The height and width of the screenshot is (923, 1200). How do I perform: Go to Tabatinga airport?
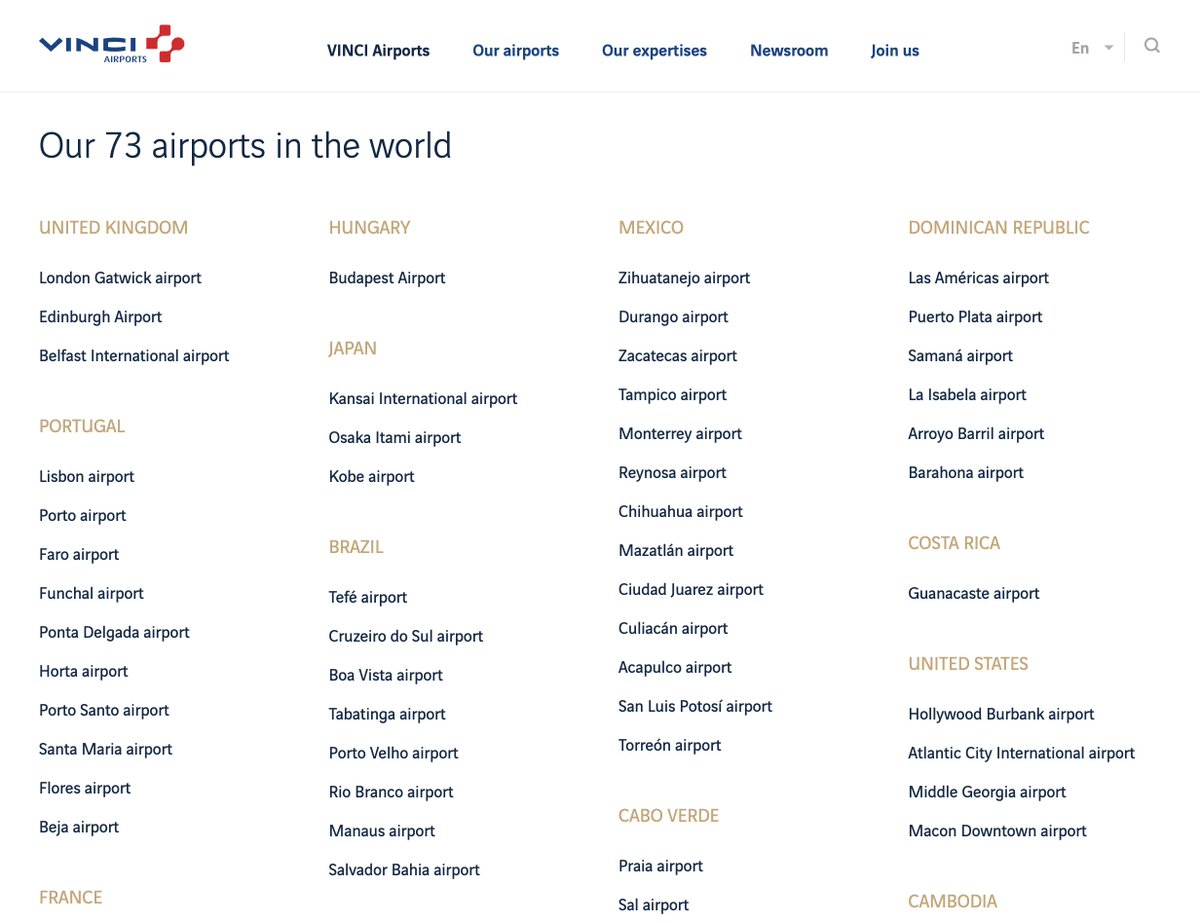[387, 715]
